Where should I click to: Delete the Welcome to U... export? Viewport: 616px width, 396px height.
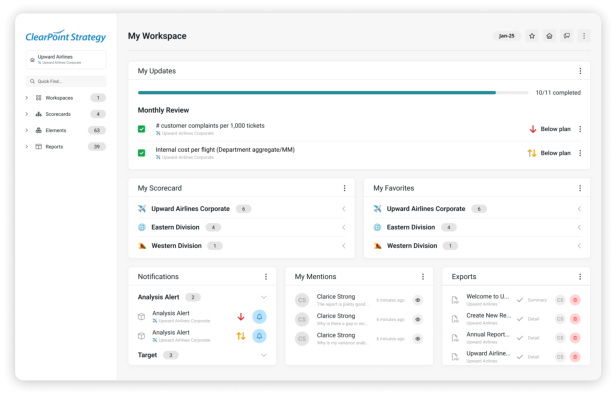pyautogui.click(x=575, y=300)
